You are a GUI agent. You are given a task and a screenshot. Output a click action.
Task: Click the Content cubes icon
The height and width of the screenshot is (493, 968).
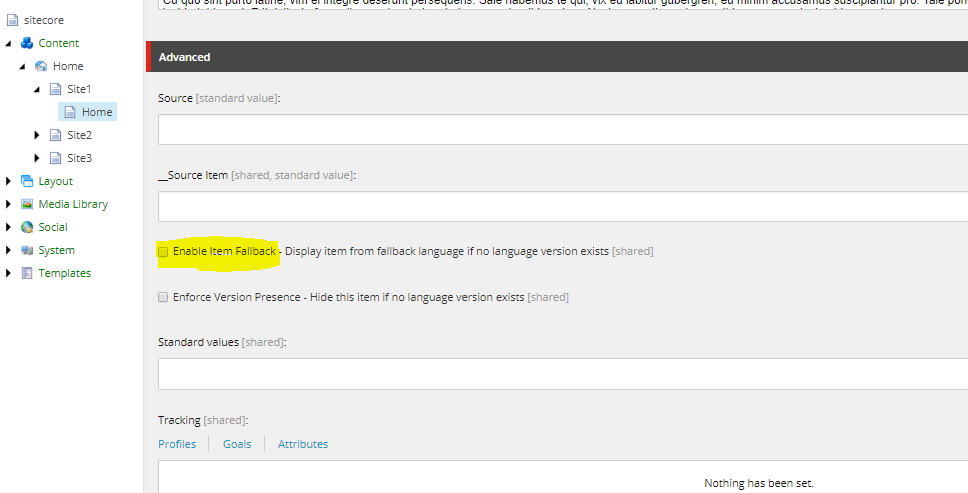pos(27,43)
